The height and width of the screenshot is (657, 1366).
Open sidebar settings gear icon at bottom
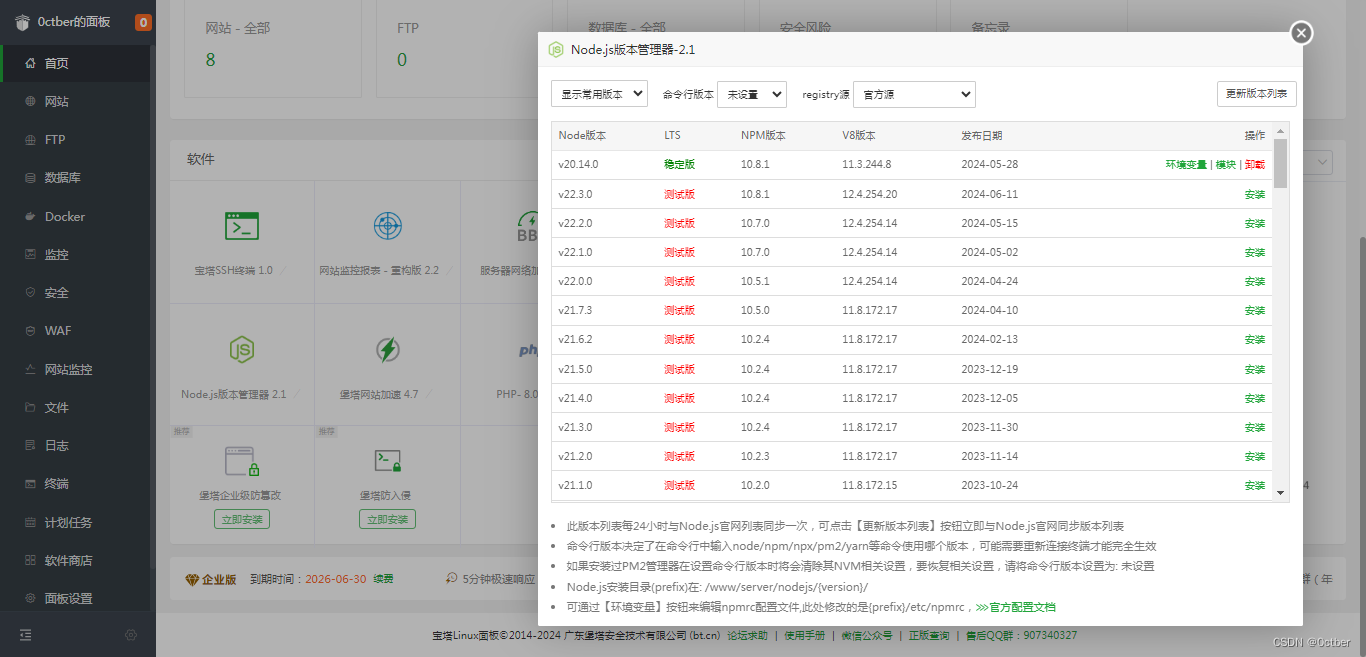(x=131, y=635)
